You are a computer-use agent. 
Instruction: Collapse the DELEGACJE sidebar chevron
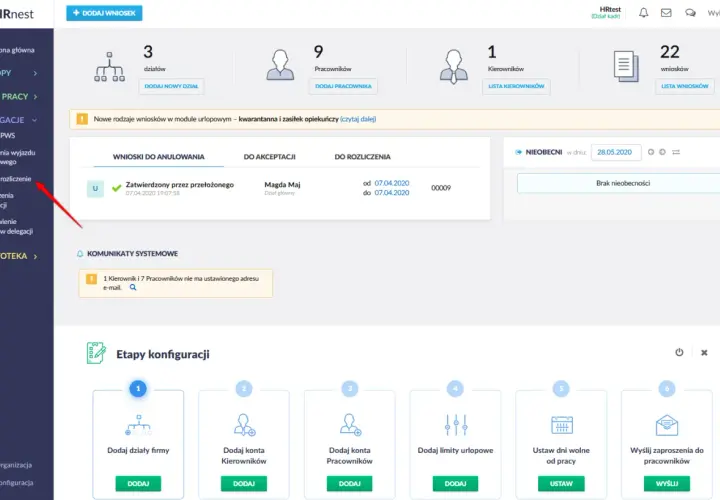click(34, 120)
